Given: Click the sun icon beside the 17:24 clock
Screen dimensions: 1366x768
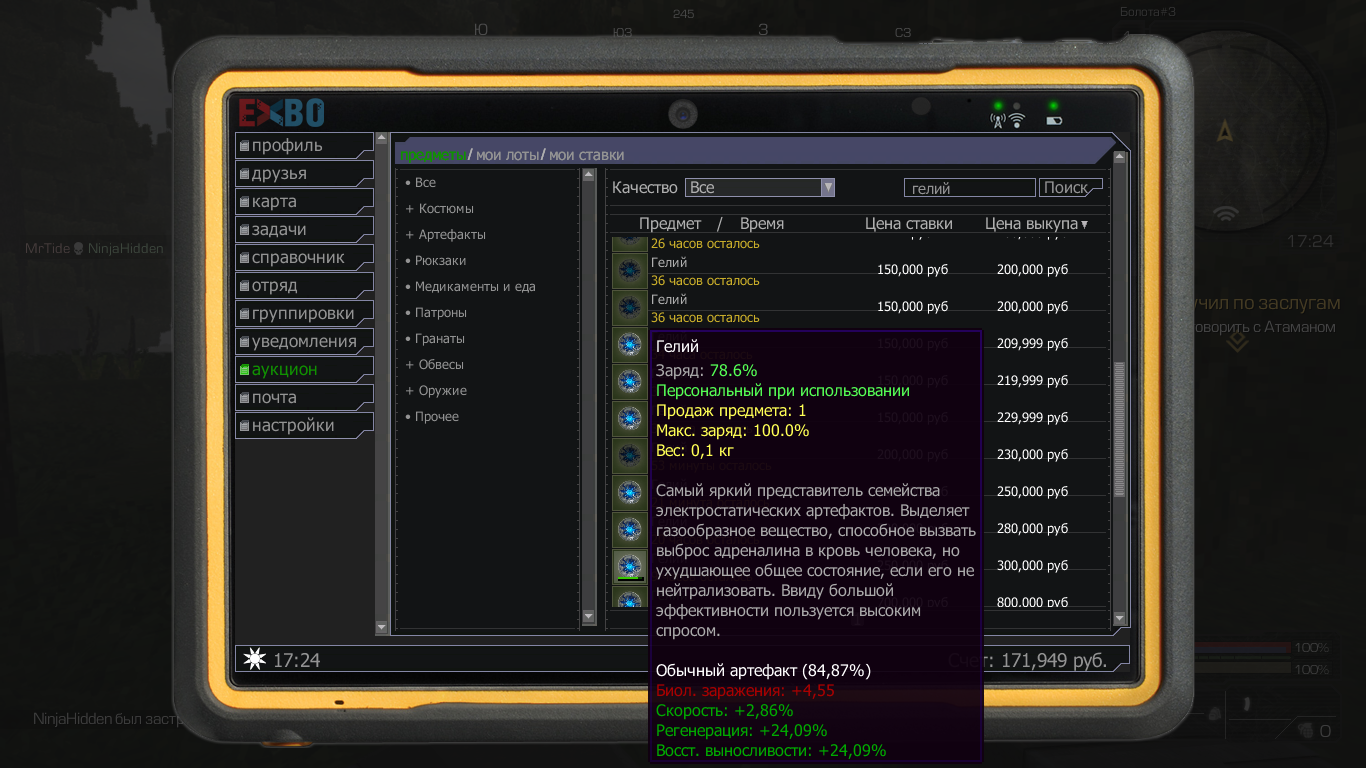Looking at the screenshot, I should click(x=255, y=660).
